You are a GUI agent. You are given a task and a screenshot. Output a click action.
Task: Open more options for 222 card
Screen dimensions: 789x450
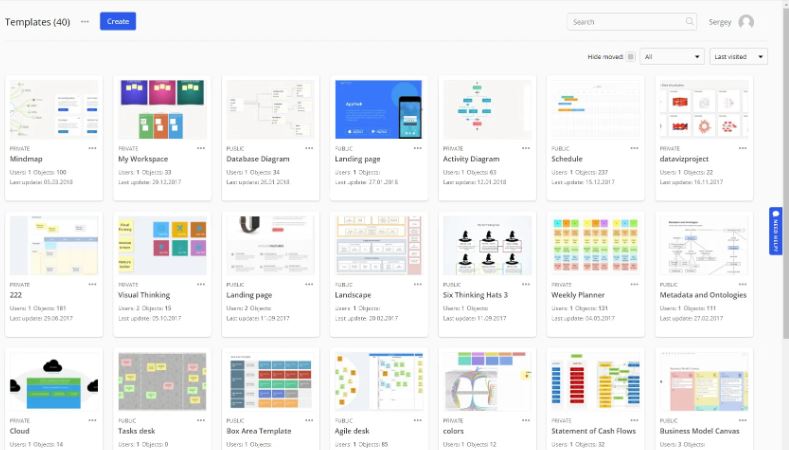pos(92,284)
